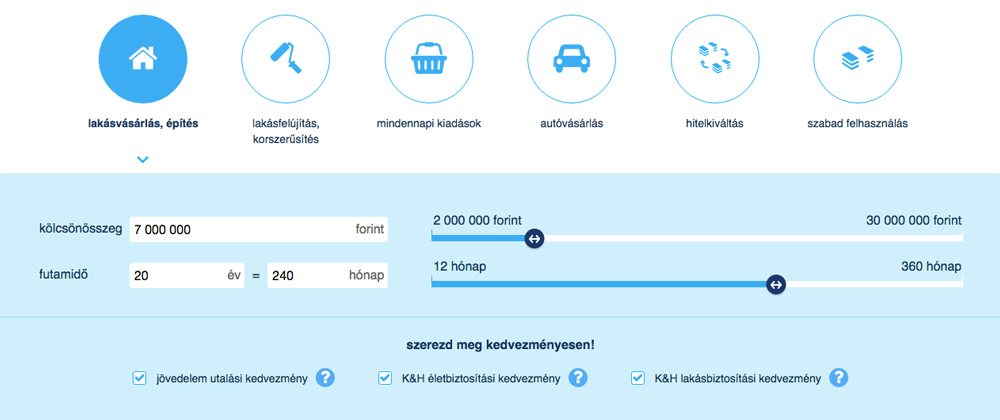The height and width of the screenshot is (420, 1000).
Task: Click the kölcsönösszeg amount input field
Action: (x=258, y=229)
